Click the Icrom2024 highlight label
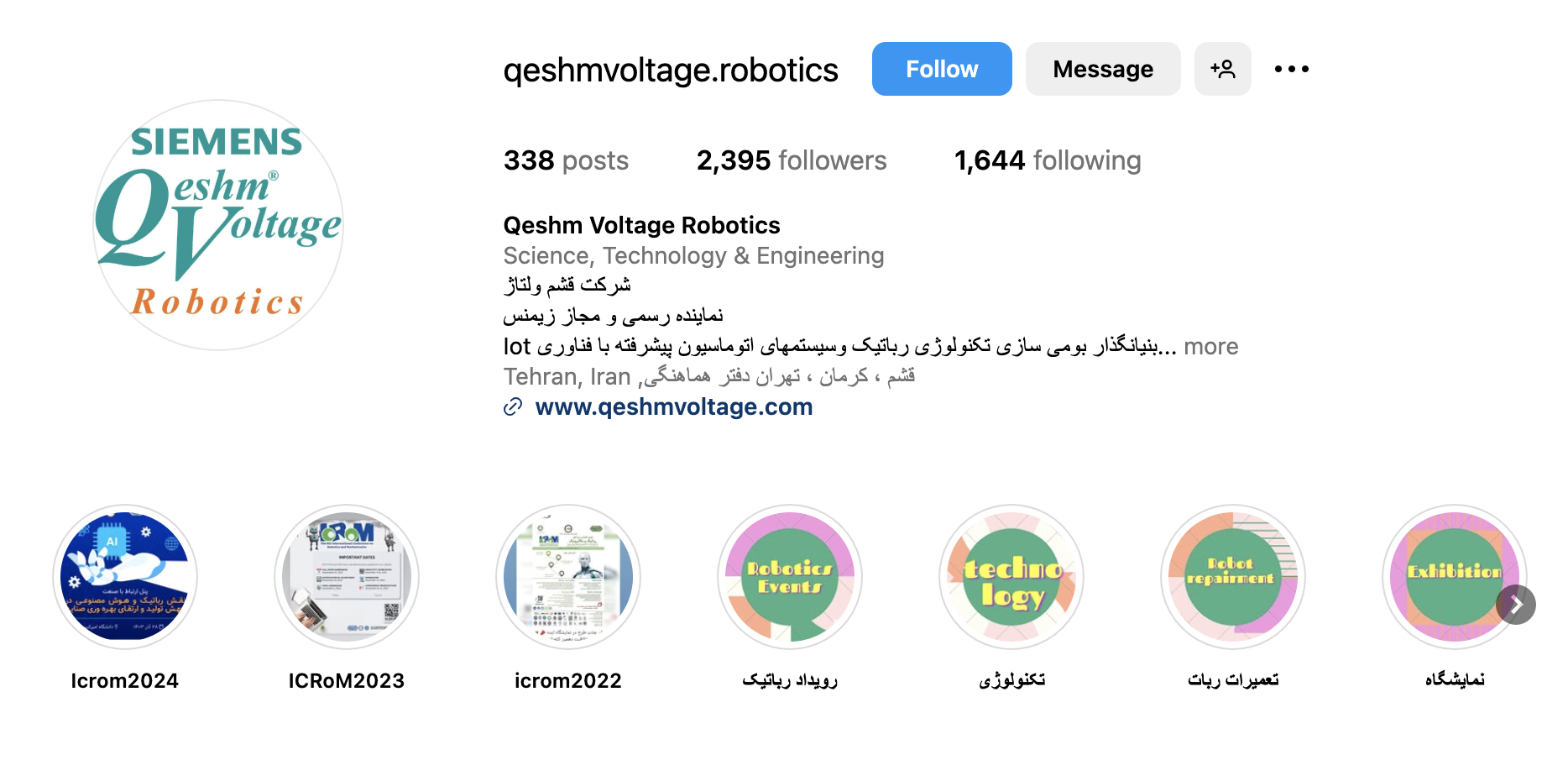This screenshot has width=1568, height=760. point(125,680)
